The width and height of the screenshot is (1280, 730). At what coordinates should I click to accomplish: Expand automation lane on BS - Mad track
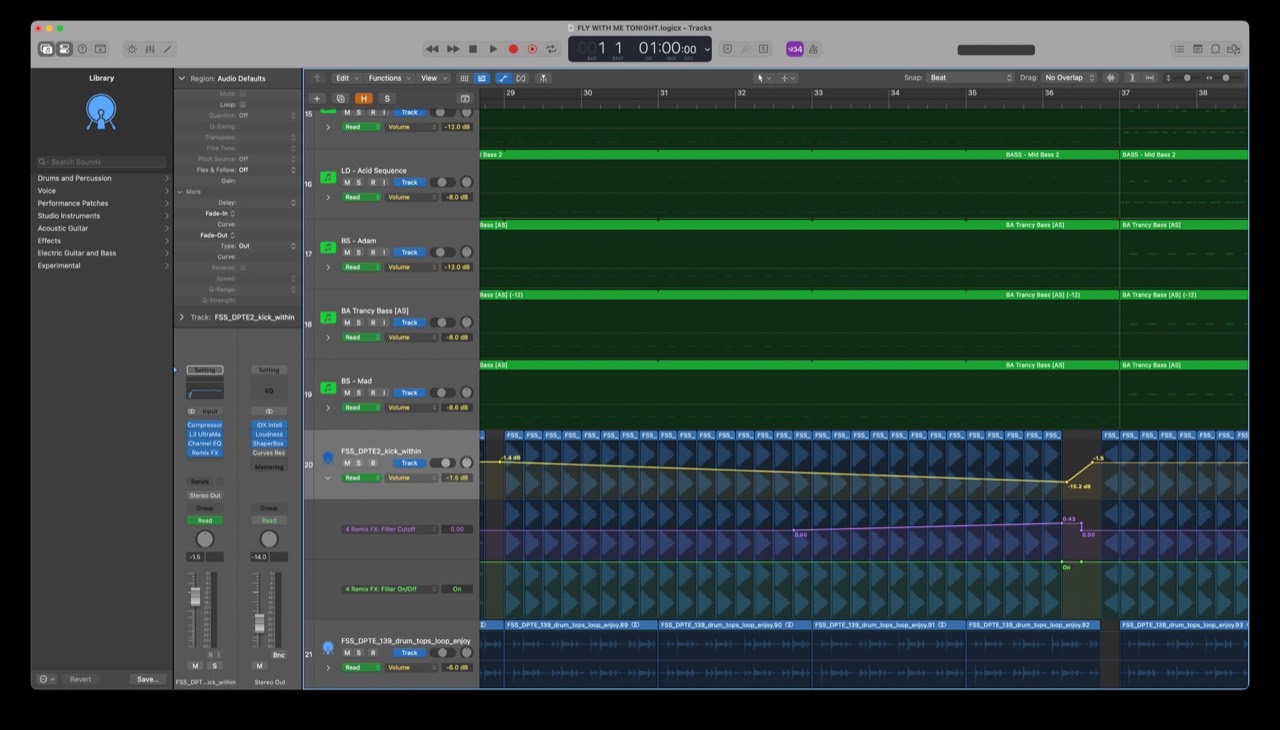coord(328,408)
